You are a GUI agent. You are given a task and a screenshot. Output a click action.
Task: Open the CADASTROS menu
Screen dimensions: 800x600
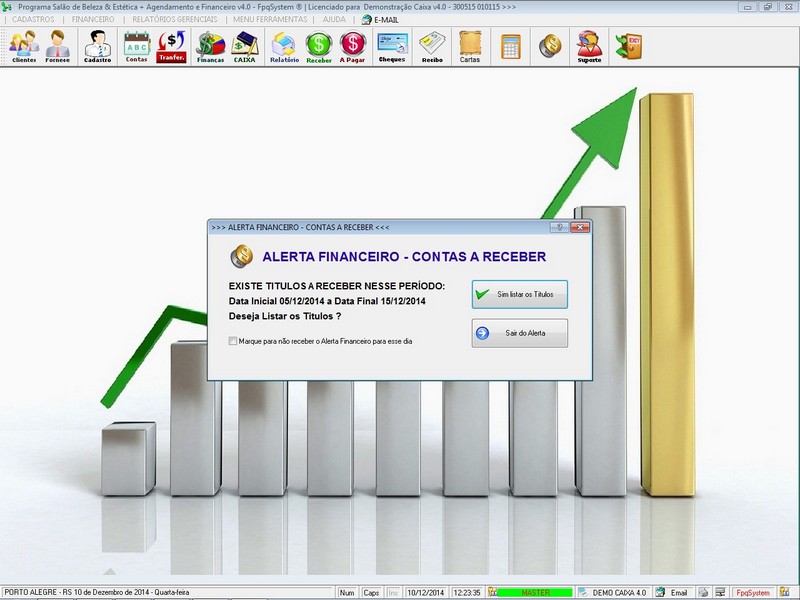(x=33, y=19)
